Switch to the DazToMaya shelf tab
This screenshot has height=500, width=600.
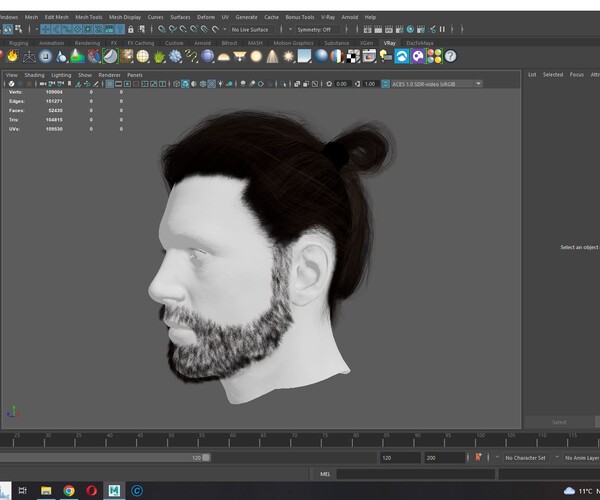coord(420,43)
